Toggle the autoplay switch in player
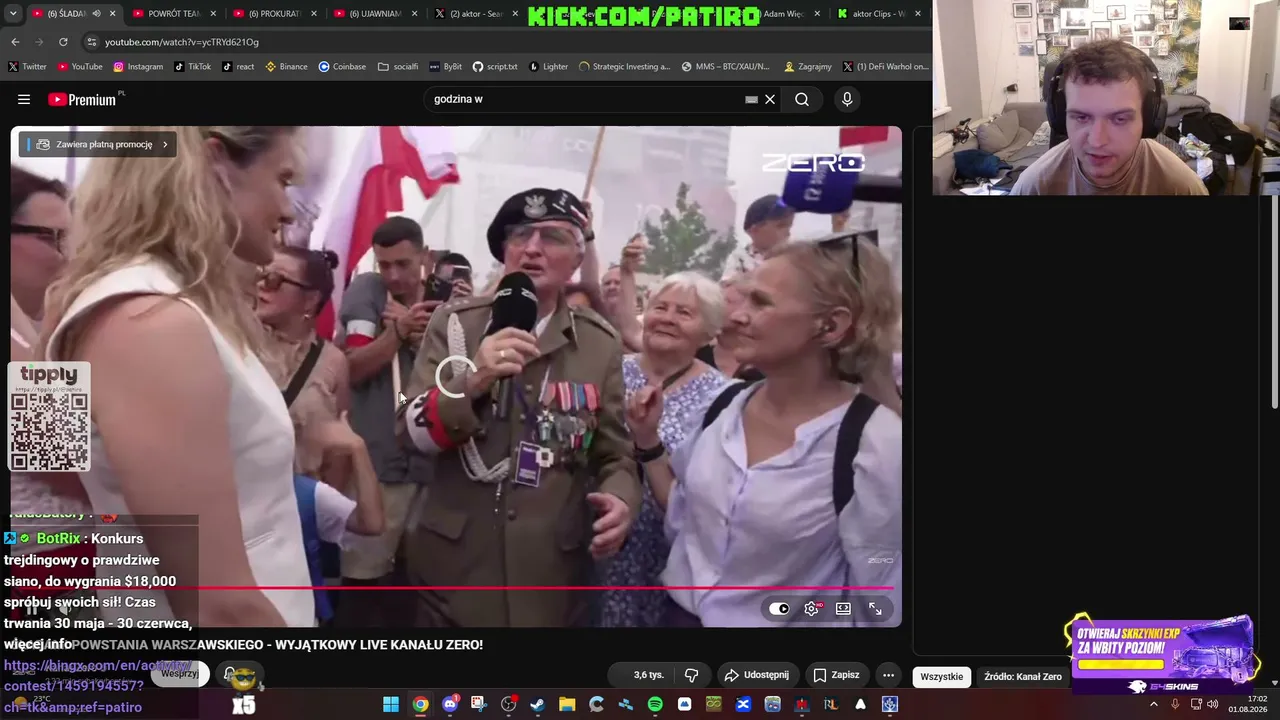Viewport: 1280px width, 720px height. click(779, 608)
